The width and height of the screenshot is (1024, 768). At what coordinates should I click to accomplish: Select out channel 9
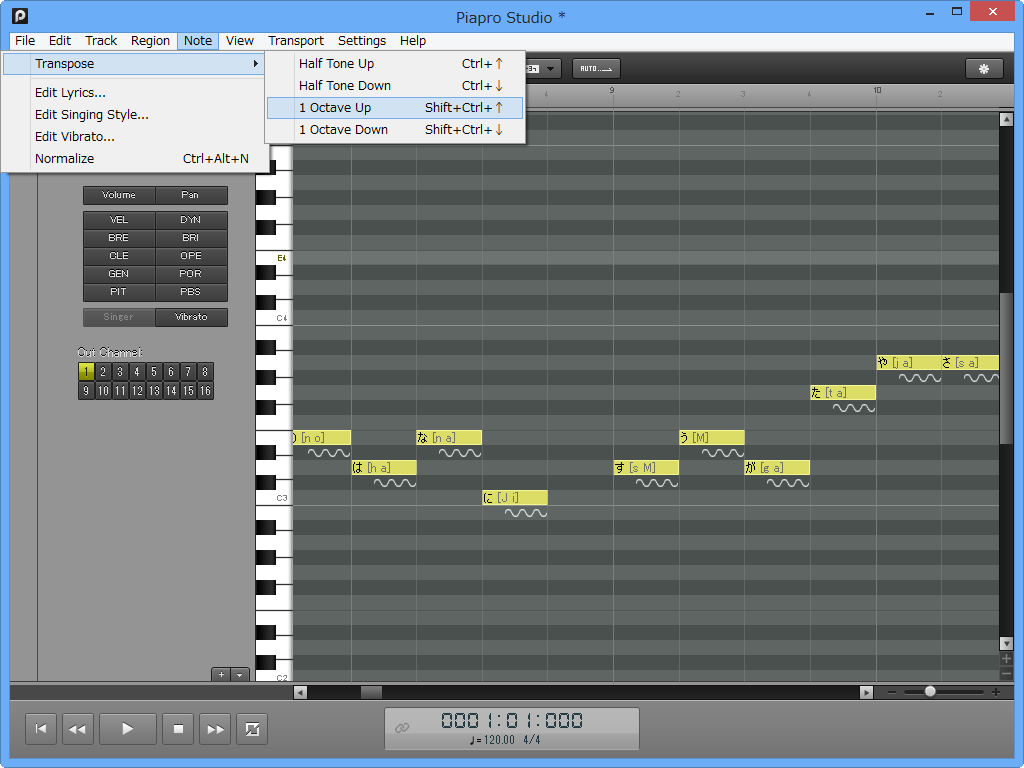coord(86,391)
